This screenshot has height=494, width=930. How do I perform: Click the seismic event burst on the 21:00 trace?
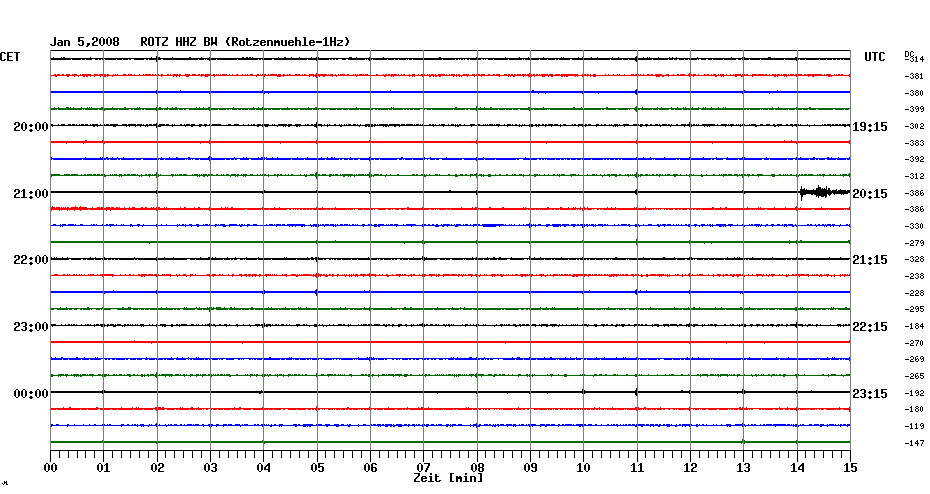pos(824,192)
